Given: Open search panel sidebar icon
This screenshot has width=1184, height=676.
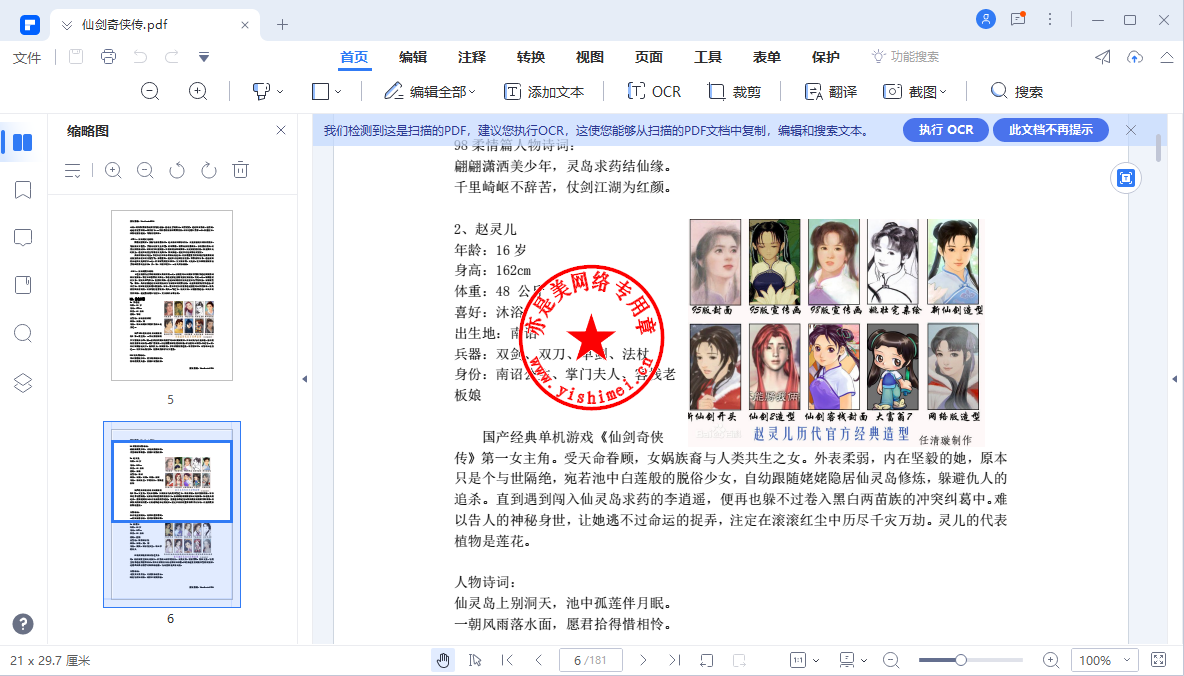Looking at the screenshot, I should pyautogui.click(x=23, y=333).
